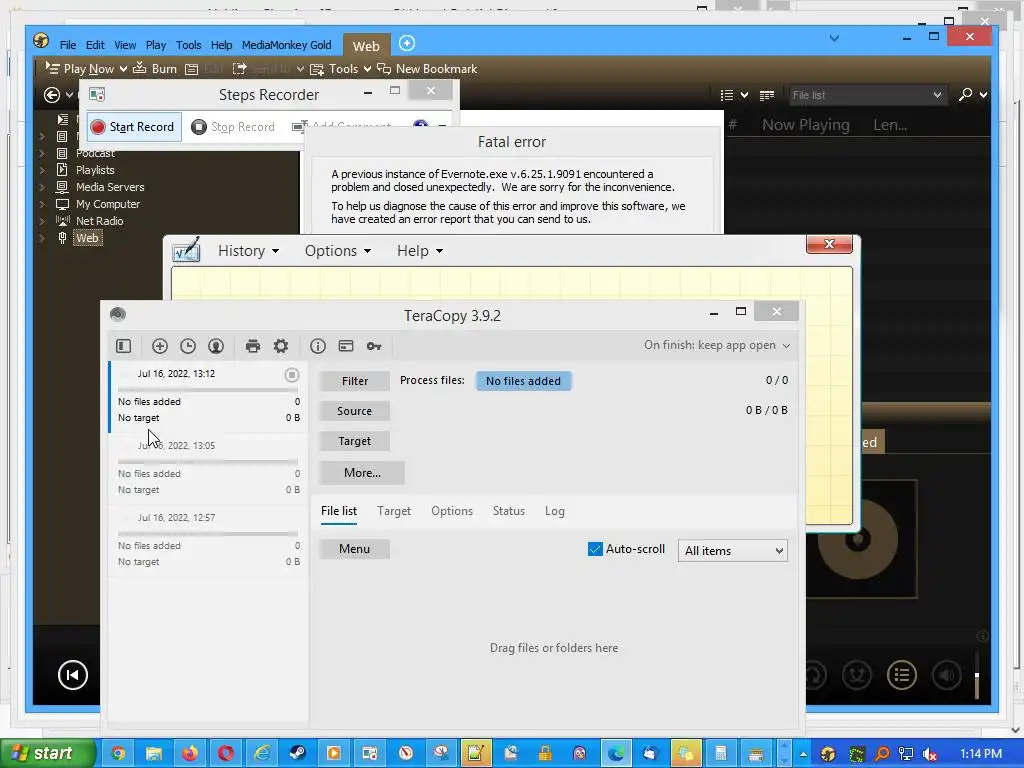Click MediaMonkey playlist queue round icon
This screenshot has height=768, width=1024.
902,675
